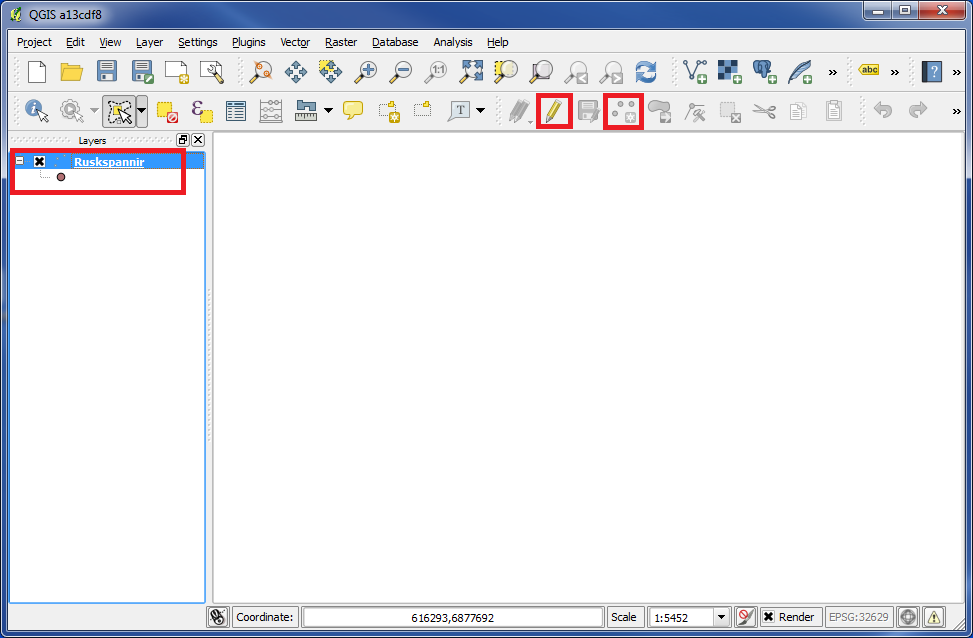Screen dimensions: 973x638
Task: Close the Layers panel
Action: 198,140
